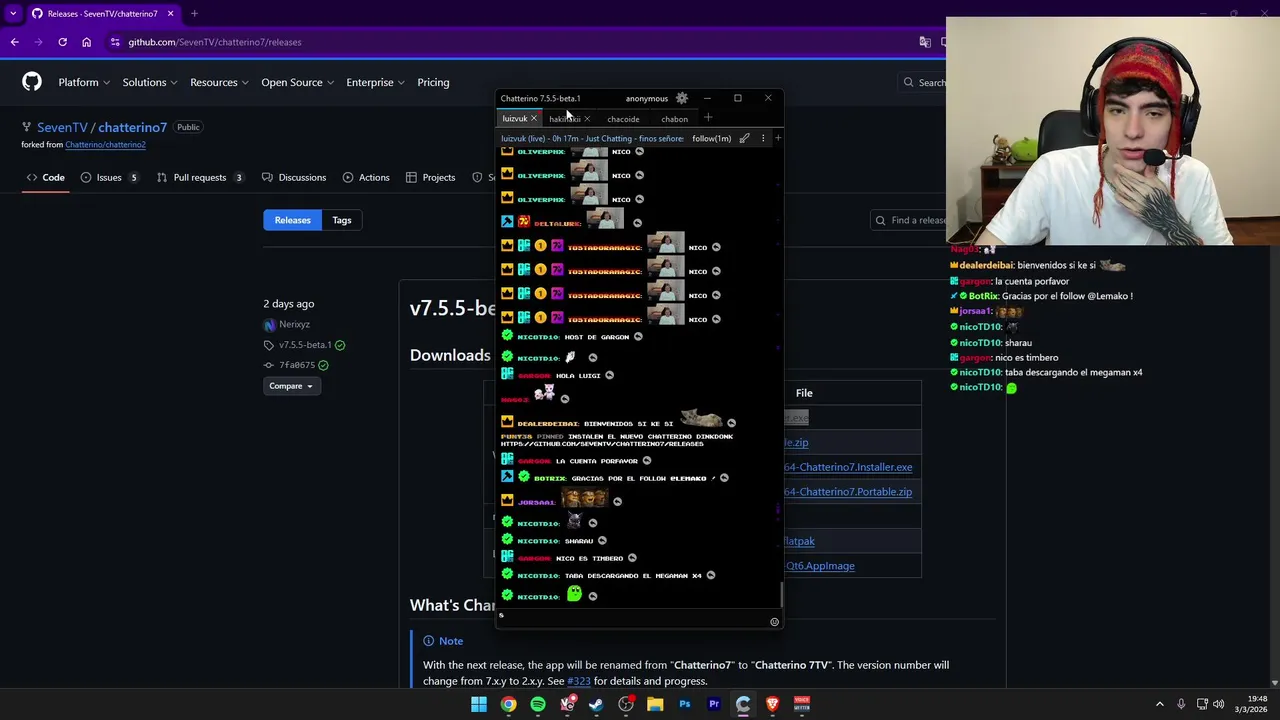Image resolution: width=1280 pixels, height=720 pixels.
Task: Open Nerixyz author profile
Action: (x=294, y=324)
